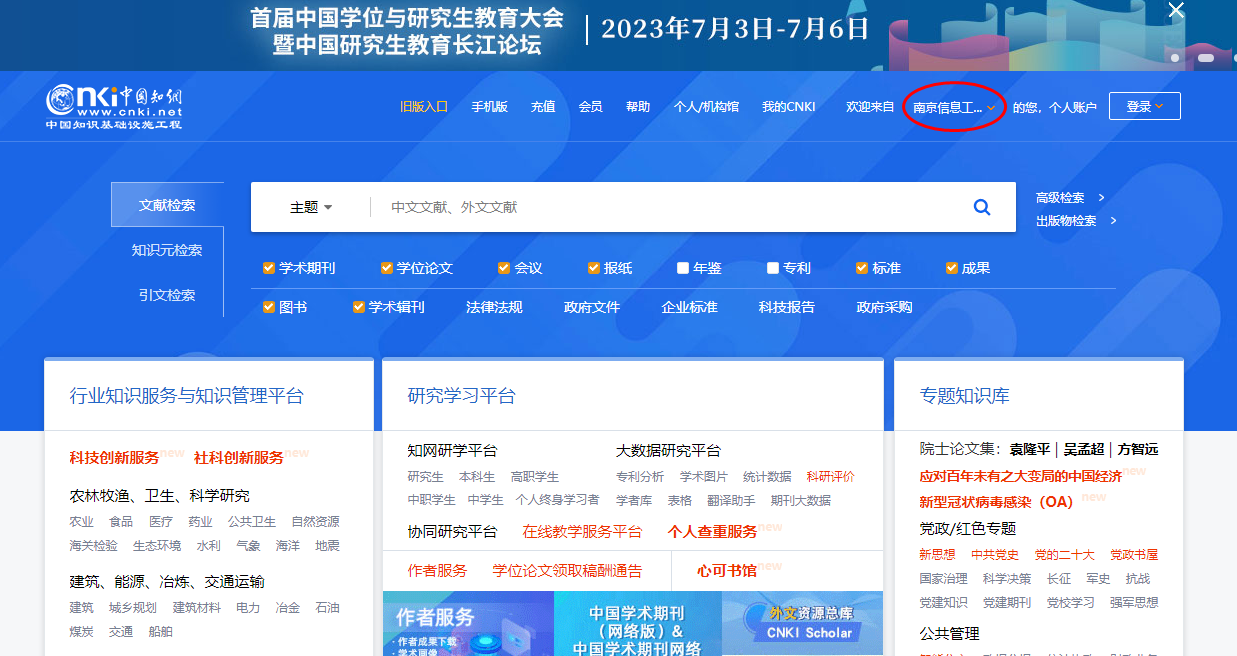1237x656 pixels.
Task: Open 袁隆平 academician collection
Action: tap(1030, 449)
